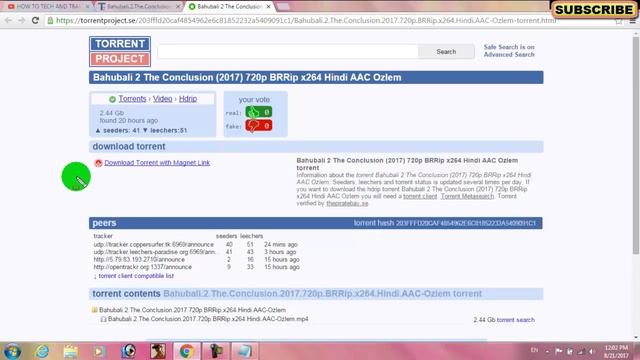640x360 pixels.
Task: Click the red magnet link icon
Action: coord(98,163)
